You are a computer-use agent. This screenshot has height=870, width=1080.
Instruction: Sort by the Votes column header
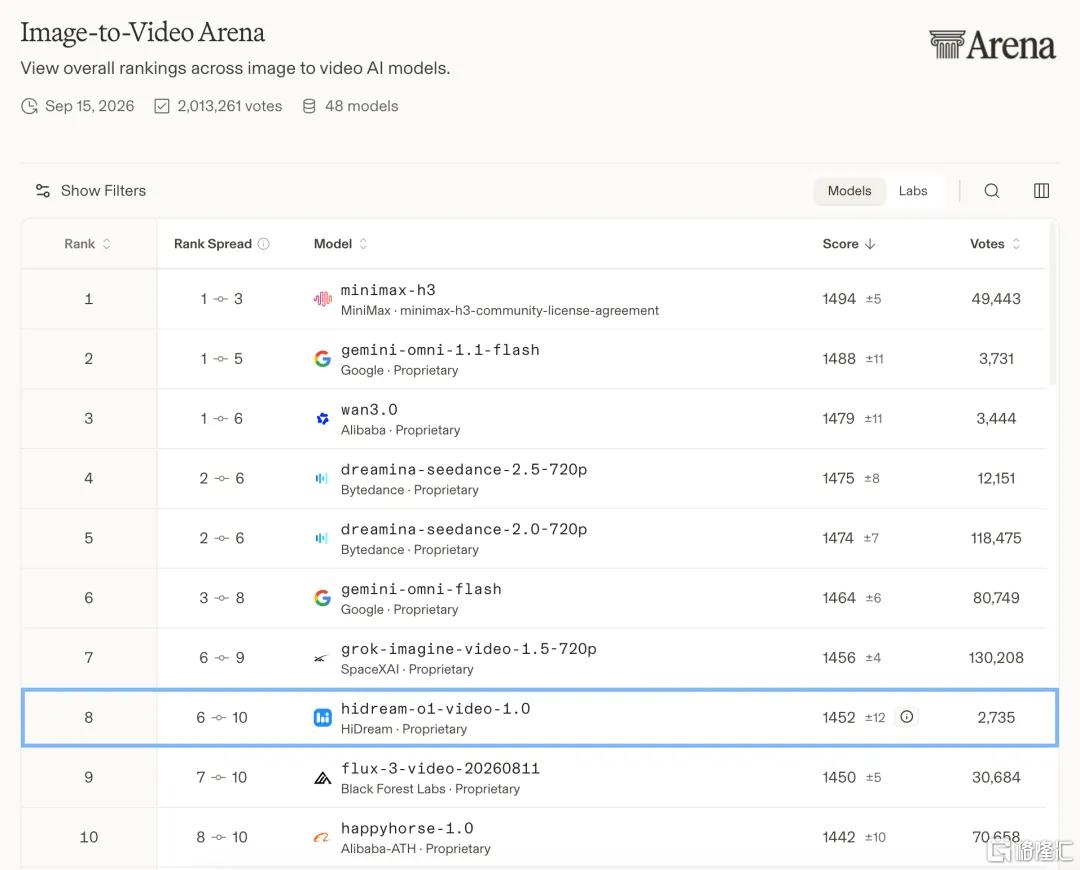click(995, 244)
